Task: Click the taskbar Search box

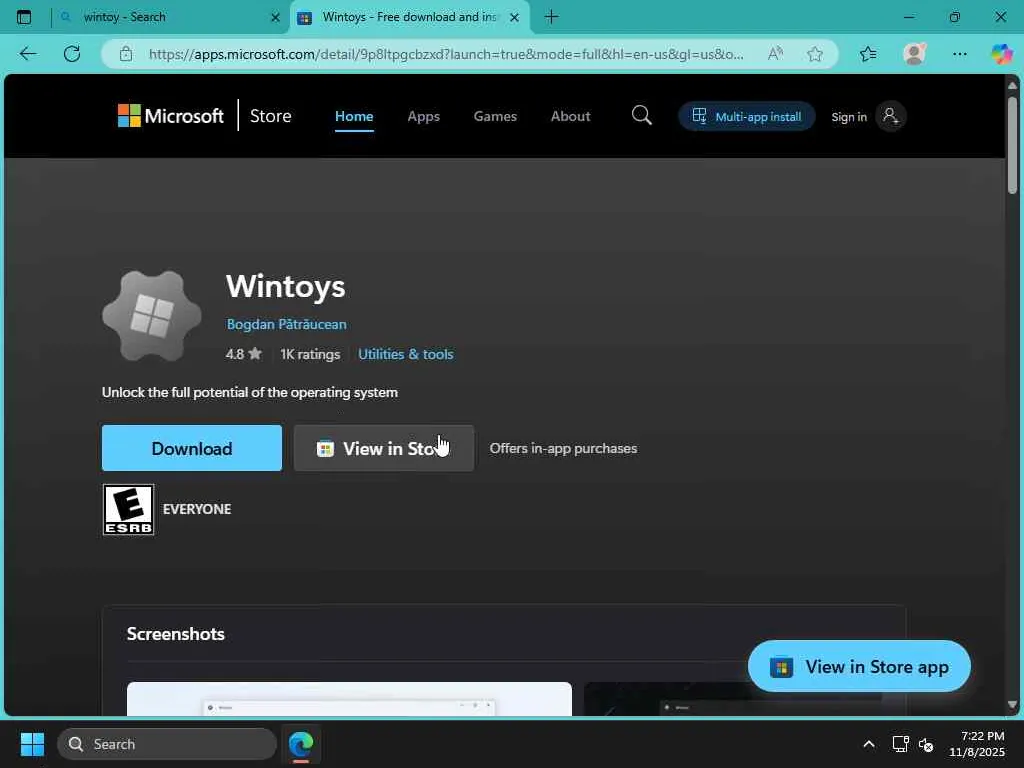Action: tap(167, 744)
